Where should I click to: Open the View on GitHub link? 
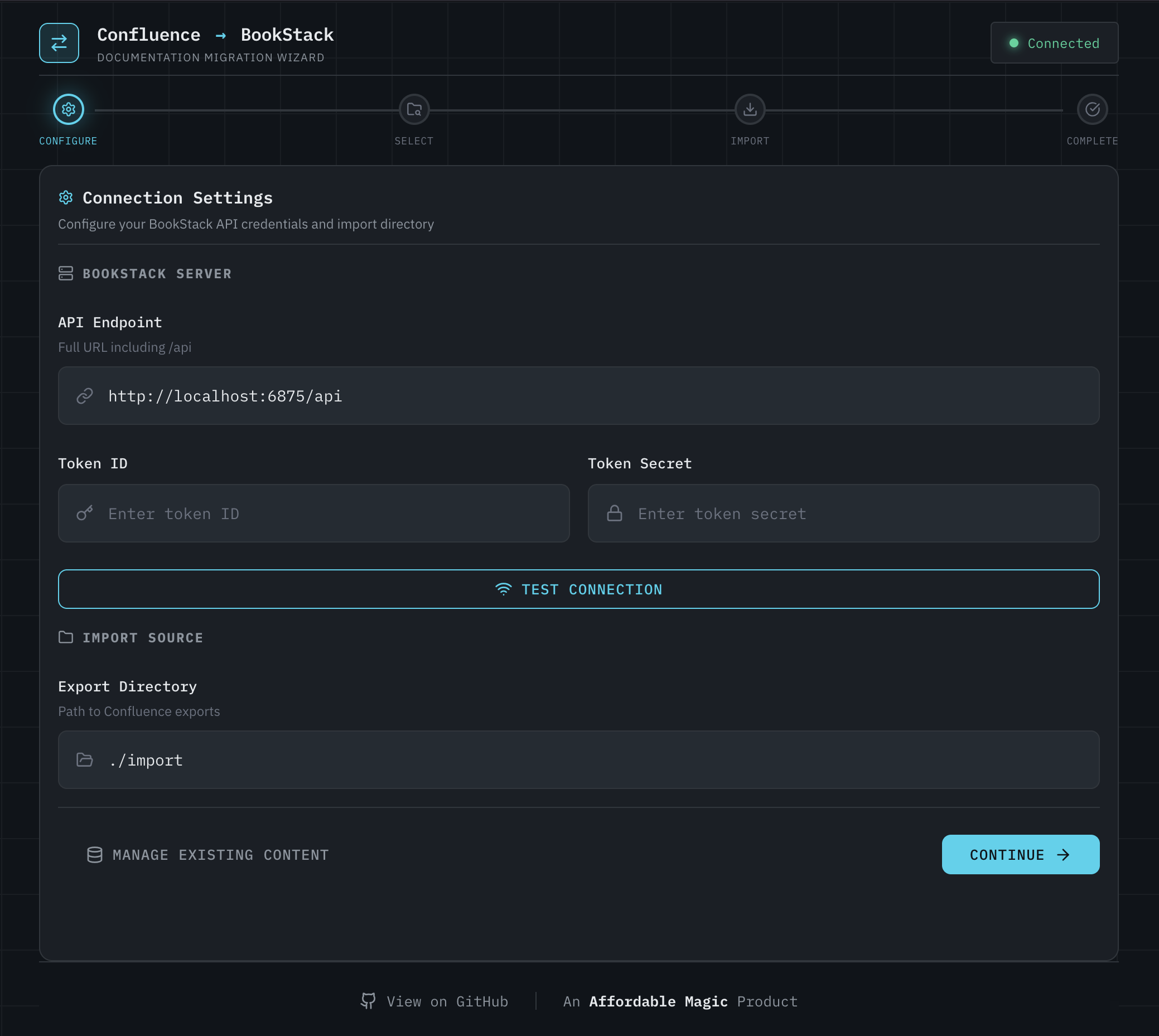447,1001
